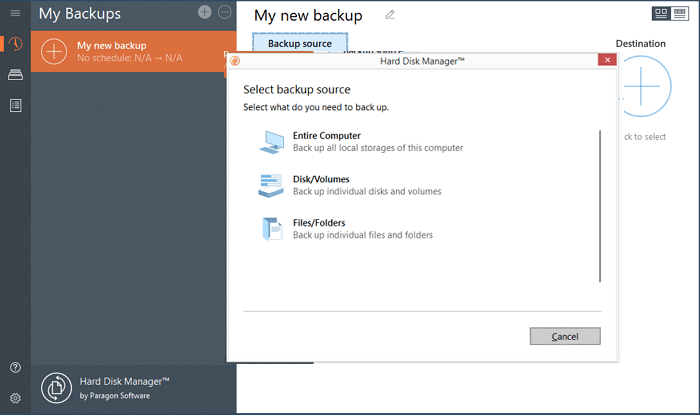Switch to the list view layout

(x=680, y=13)
